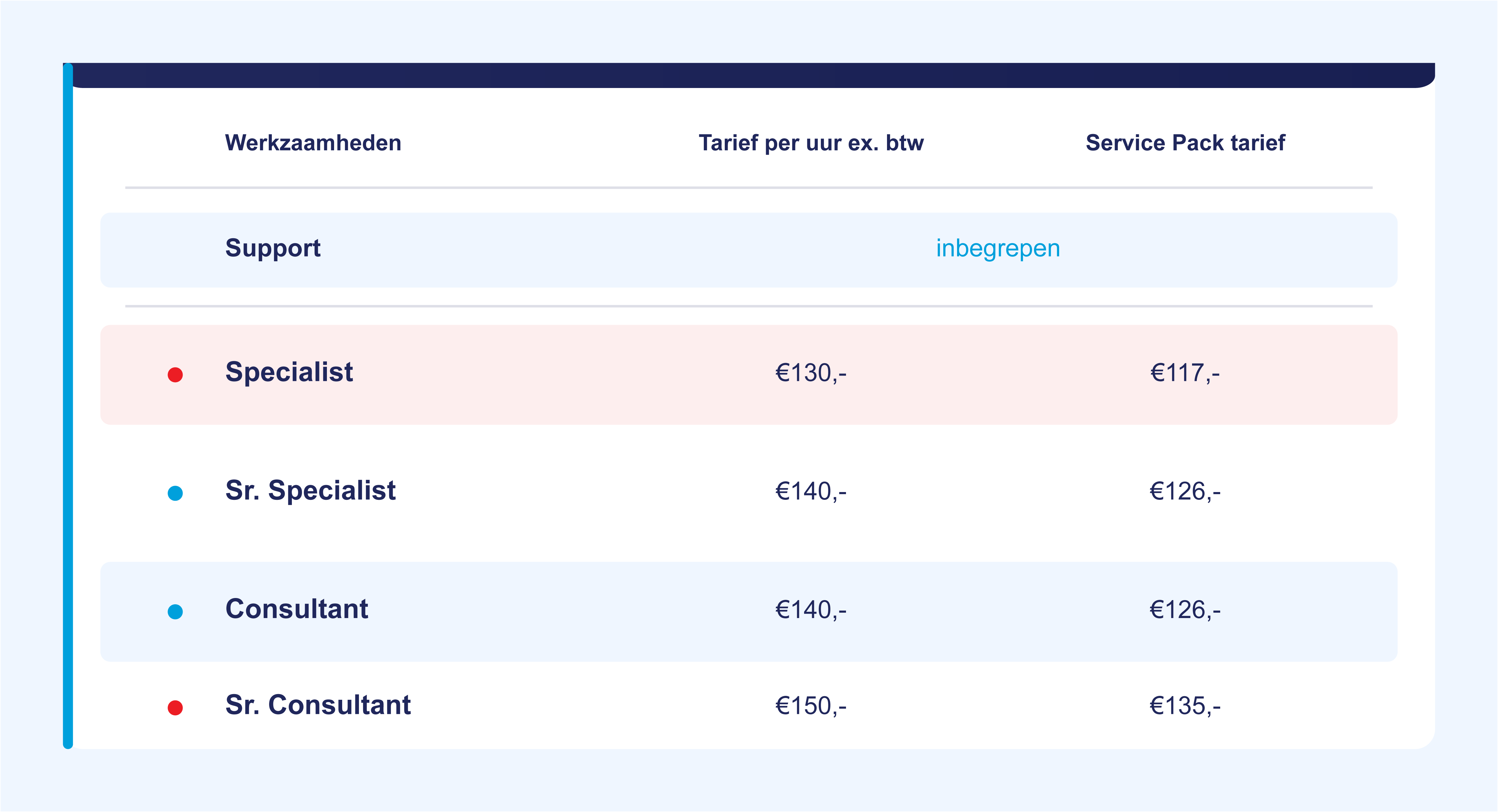
Task: Click the €150,- hourly rate
Action: (811, 706)
